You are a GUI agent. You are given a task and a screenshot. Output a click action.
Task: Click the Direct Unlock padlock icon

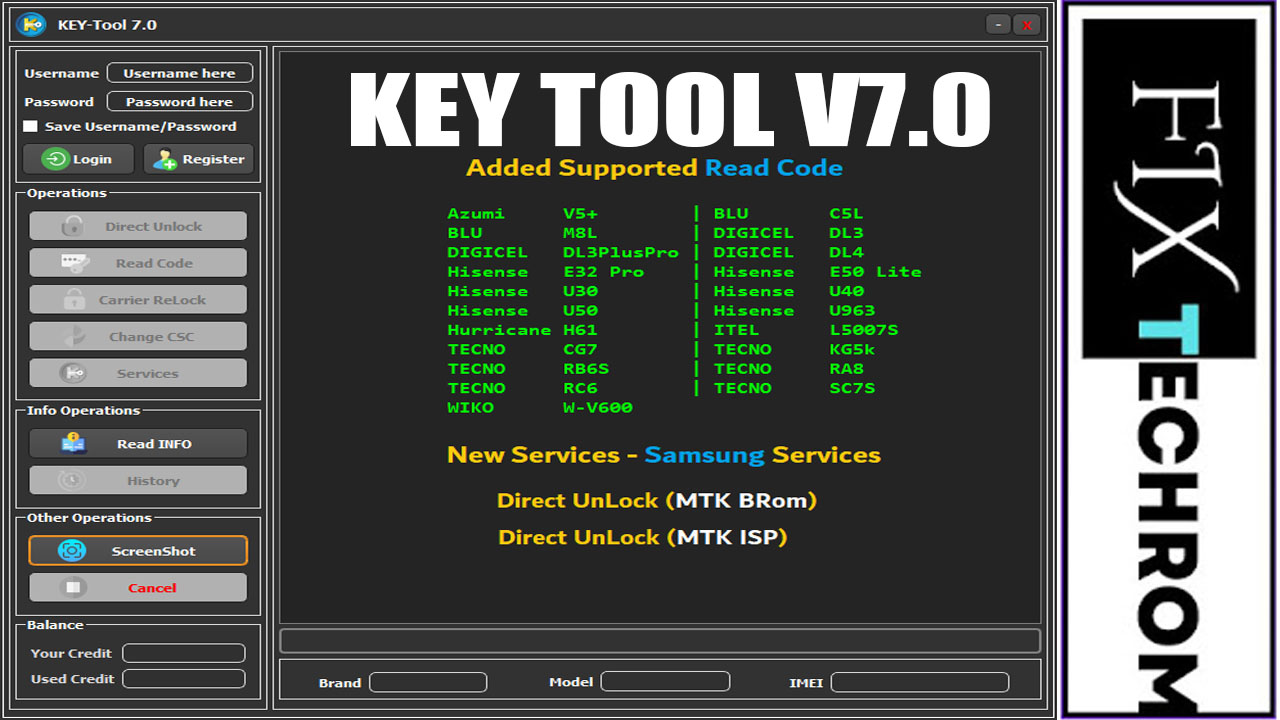(x=73, y=226)
